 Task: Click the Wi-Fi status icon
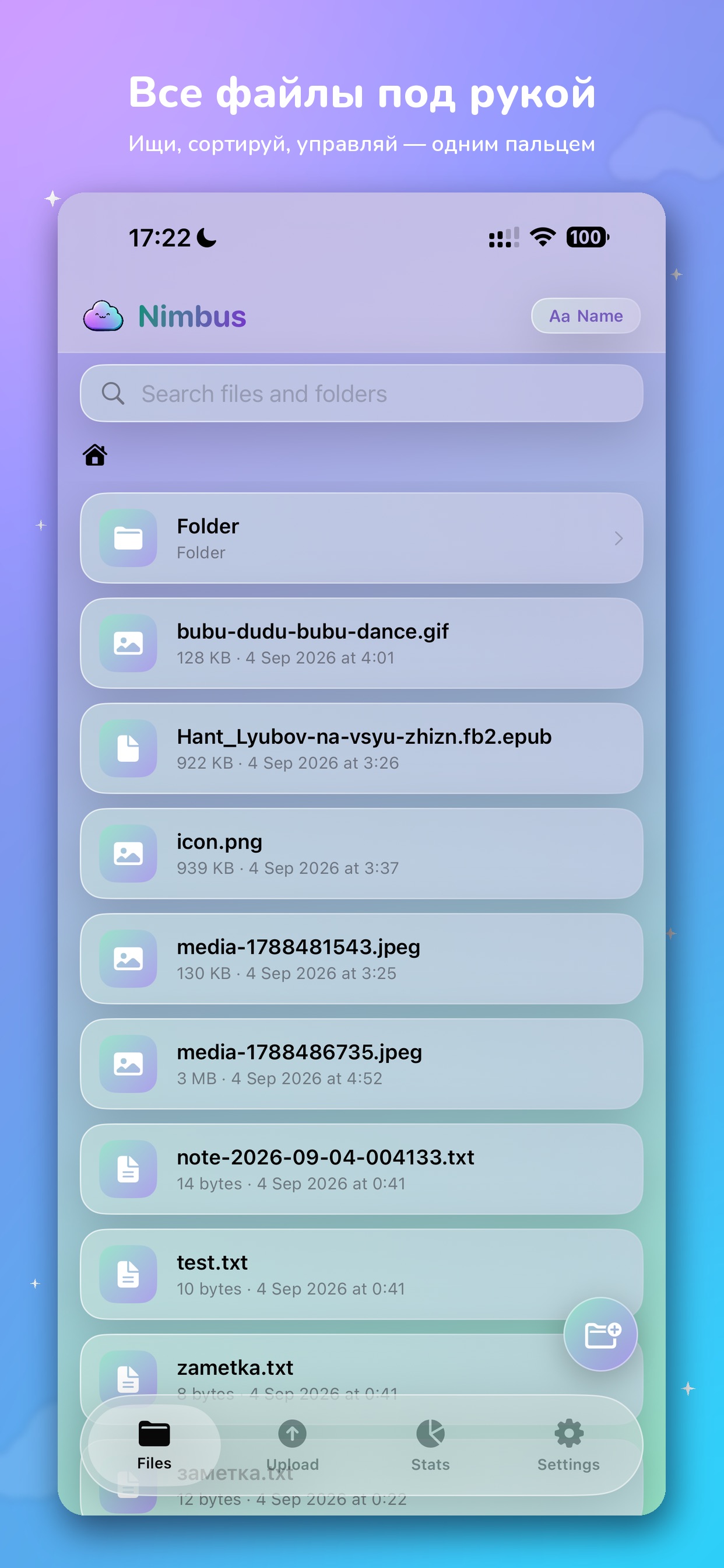click(543, 237)
